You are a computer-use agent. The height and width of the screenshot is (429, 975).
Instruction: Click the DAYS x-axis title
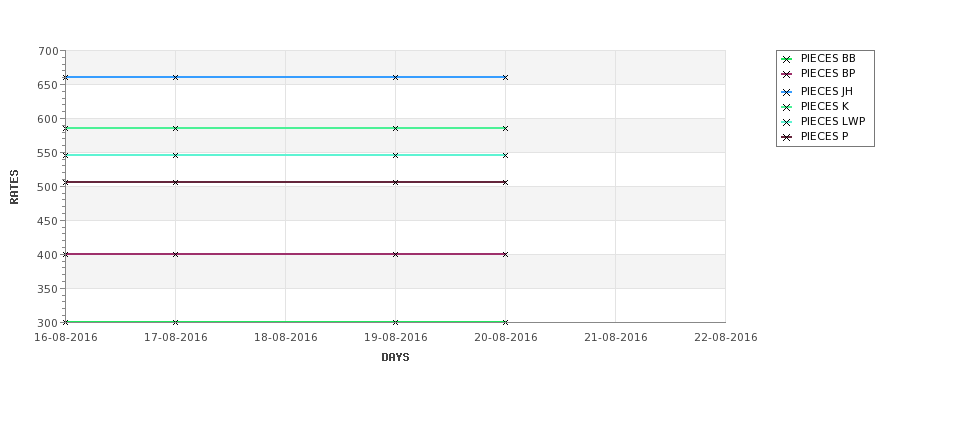pyautogui.click(x=395, y=358)
